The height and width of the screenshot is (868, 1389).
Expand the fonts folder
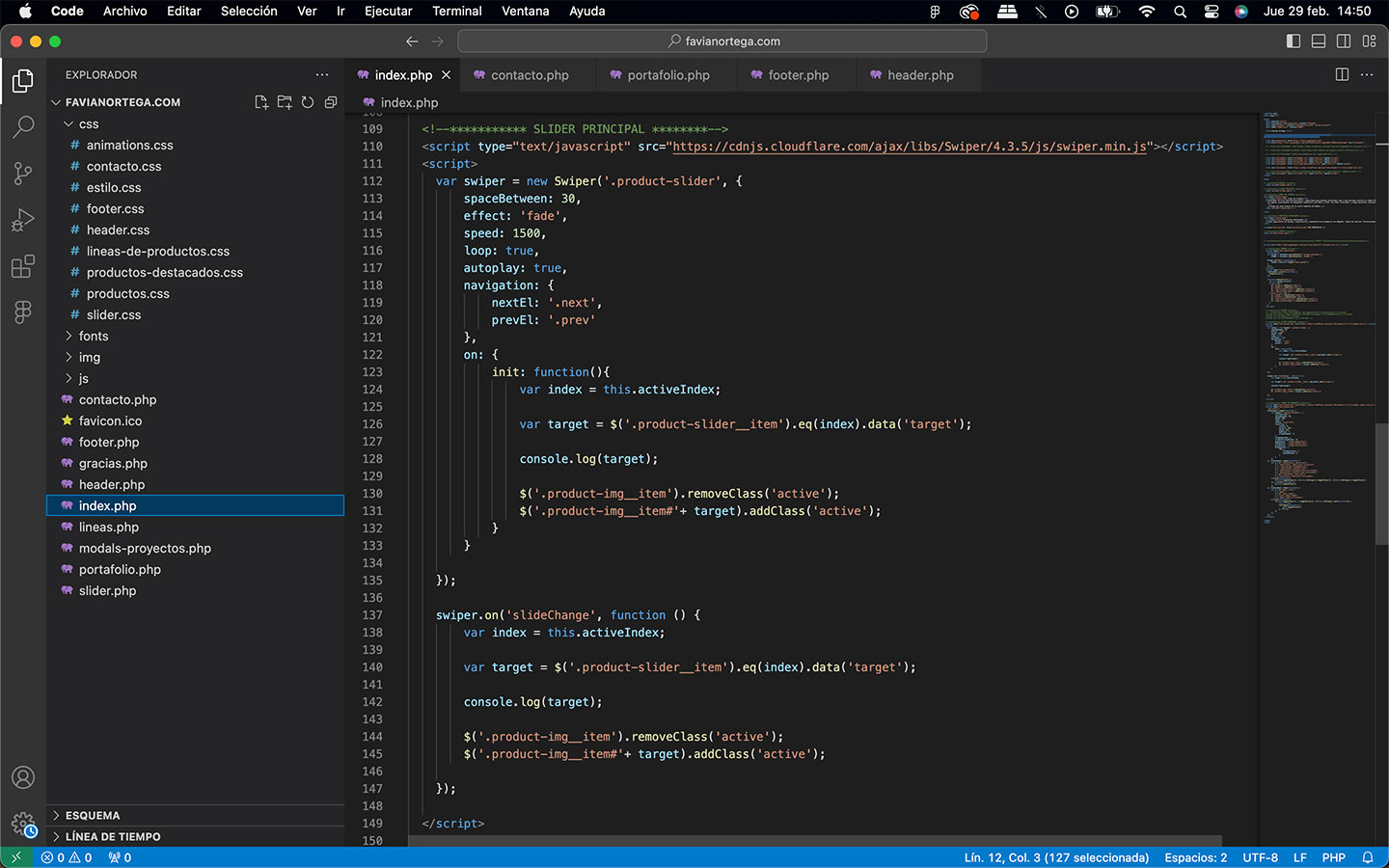94,337
